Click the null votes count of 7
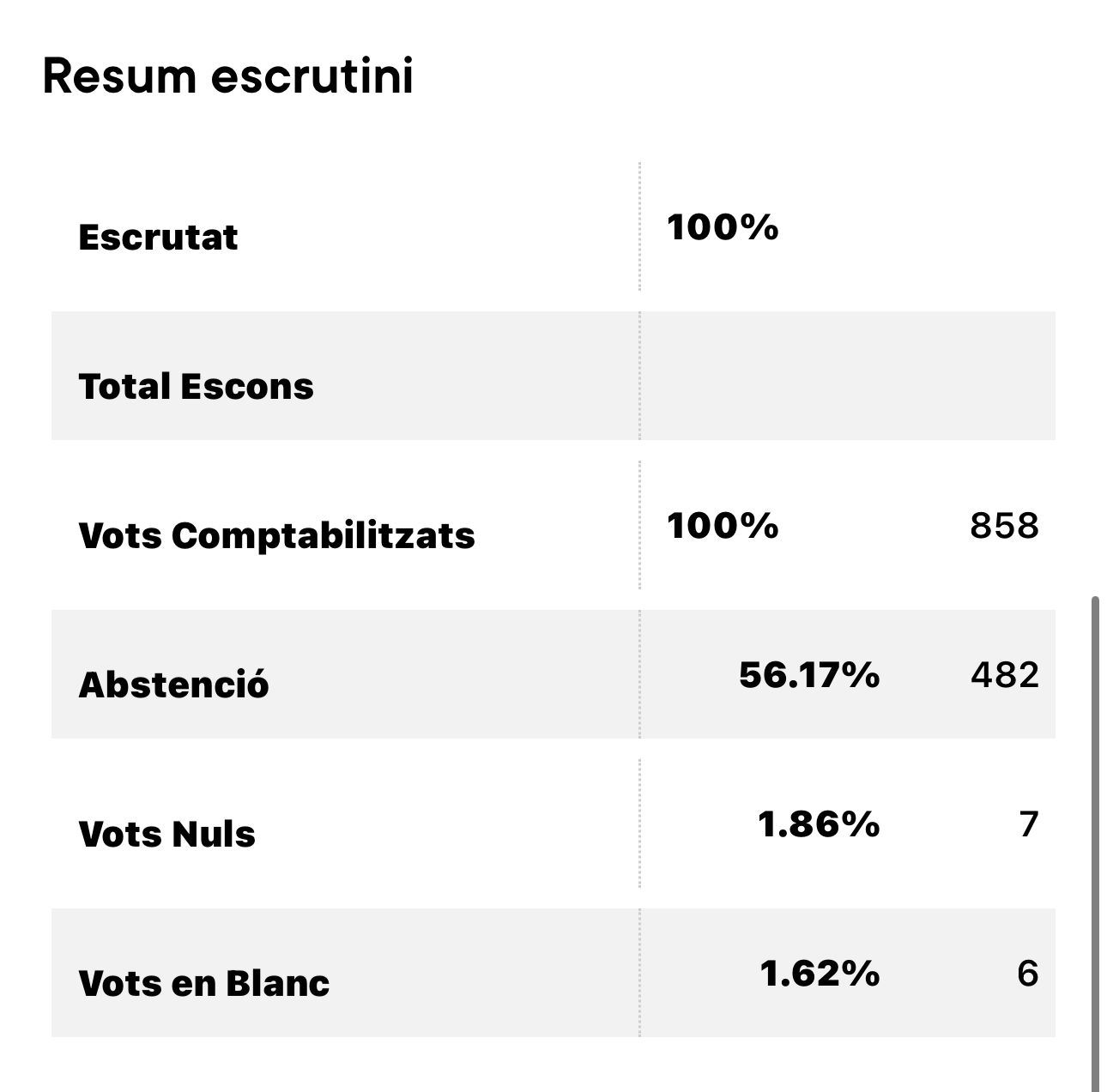The height and width of the screenshot is (1092, 1107). click(x=1029, y=824)
